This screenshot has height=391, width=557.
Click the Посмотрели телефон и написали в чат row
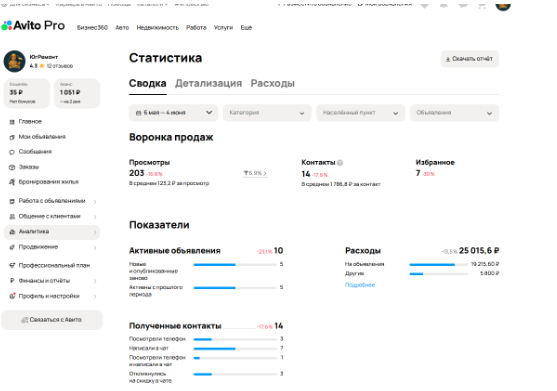206,361
